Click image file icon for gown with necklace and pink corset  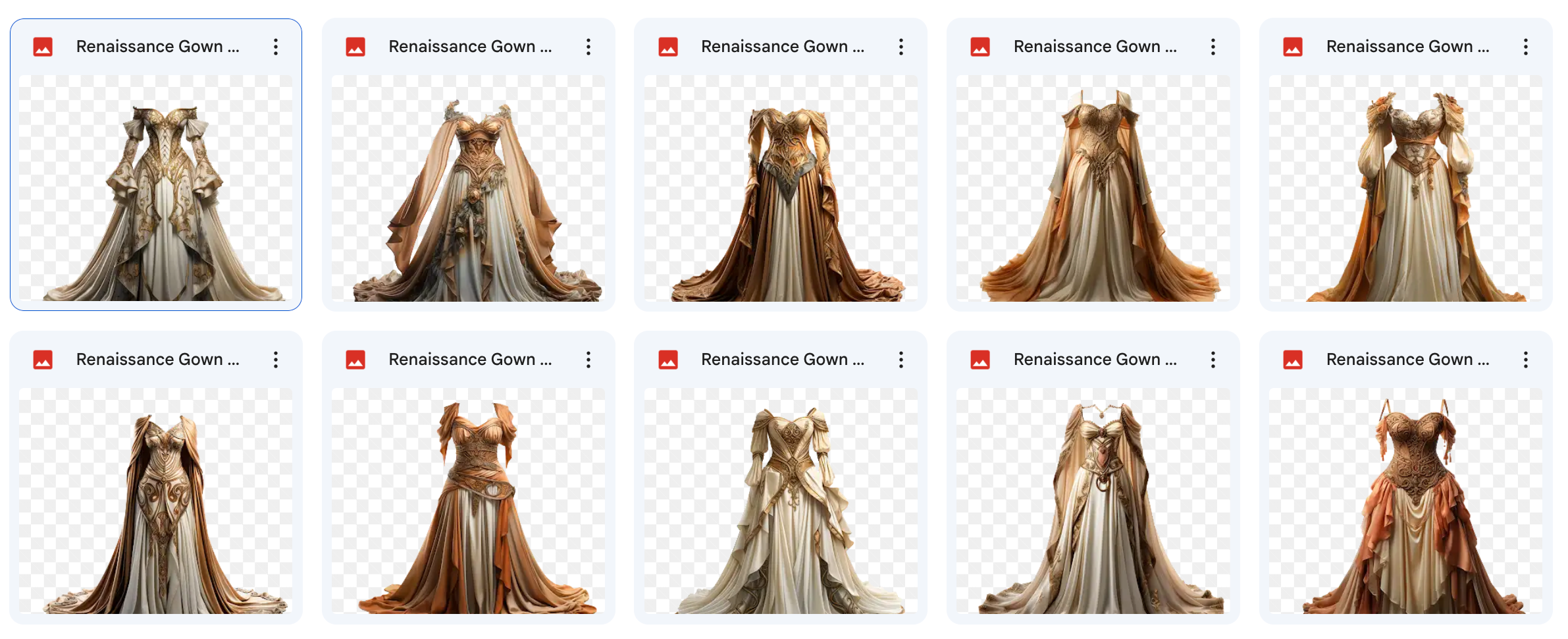pos(980,360)
